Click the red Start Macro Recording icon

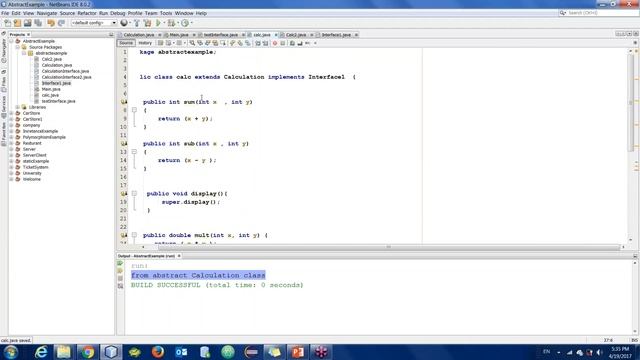click(x=275, y=43)
